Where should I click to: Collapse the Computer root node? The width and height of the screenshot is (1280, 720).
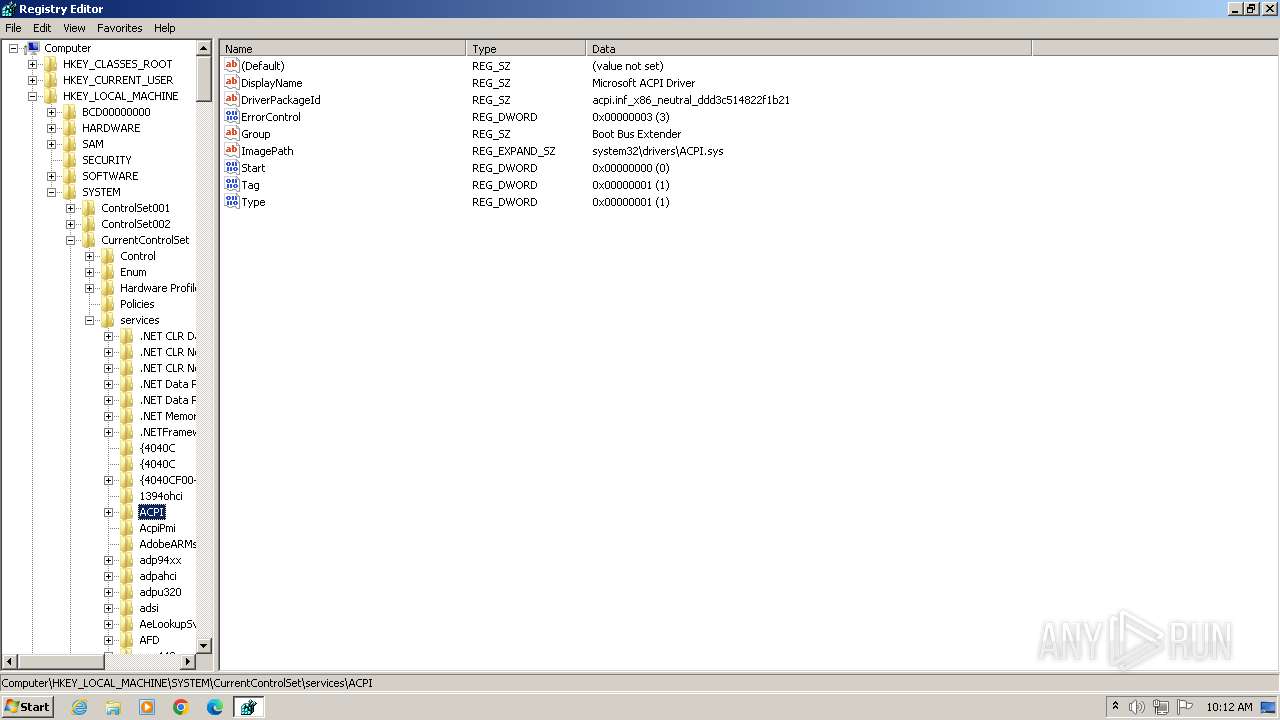pos(14,48)
